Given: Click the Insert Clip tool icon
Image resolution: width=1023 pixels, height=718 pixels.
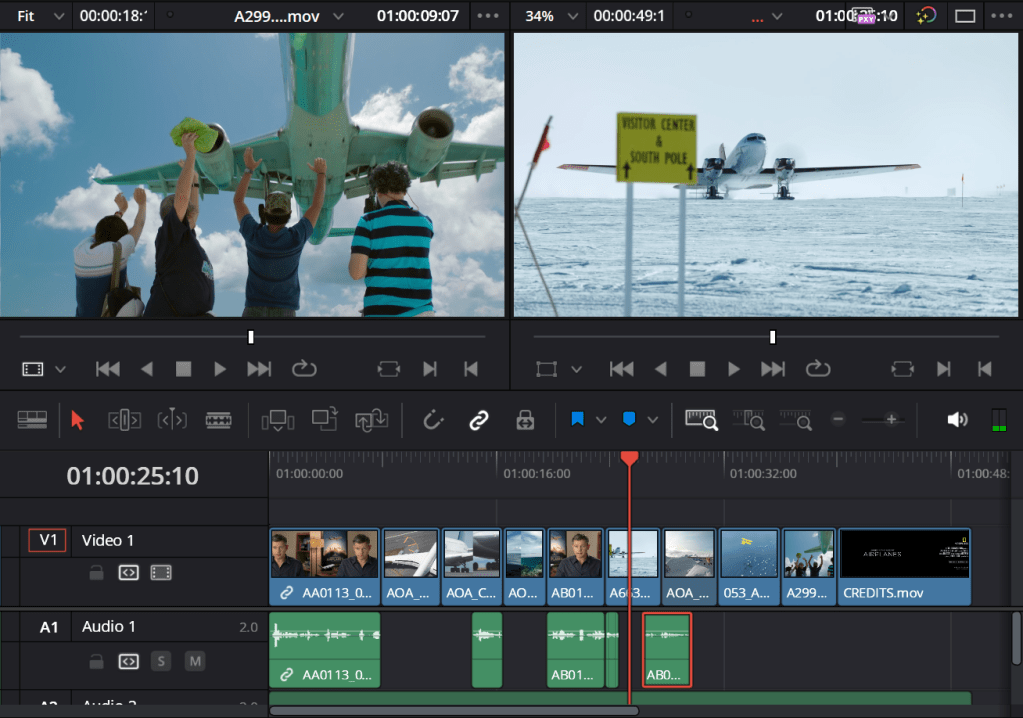Looking at the screenshot, I should 277,420.
